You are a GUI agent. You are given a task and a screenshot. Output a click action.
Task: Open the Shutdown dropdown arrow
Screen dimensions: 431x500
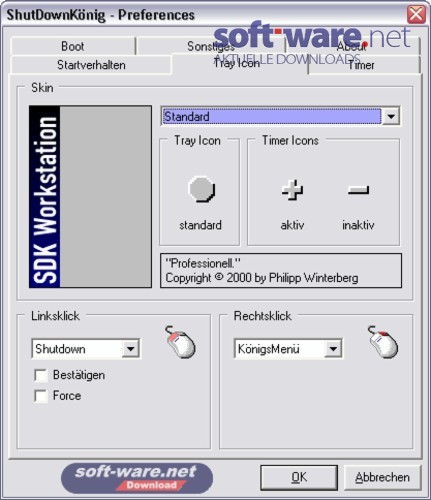point(130,349)
